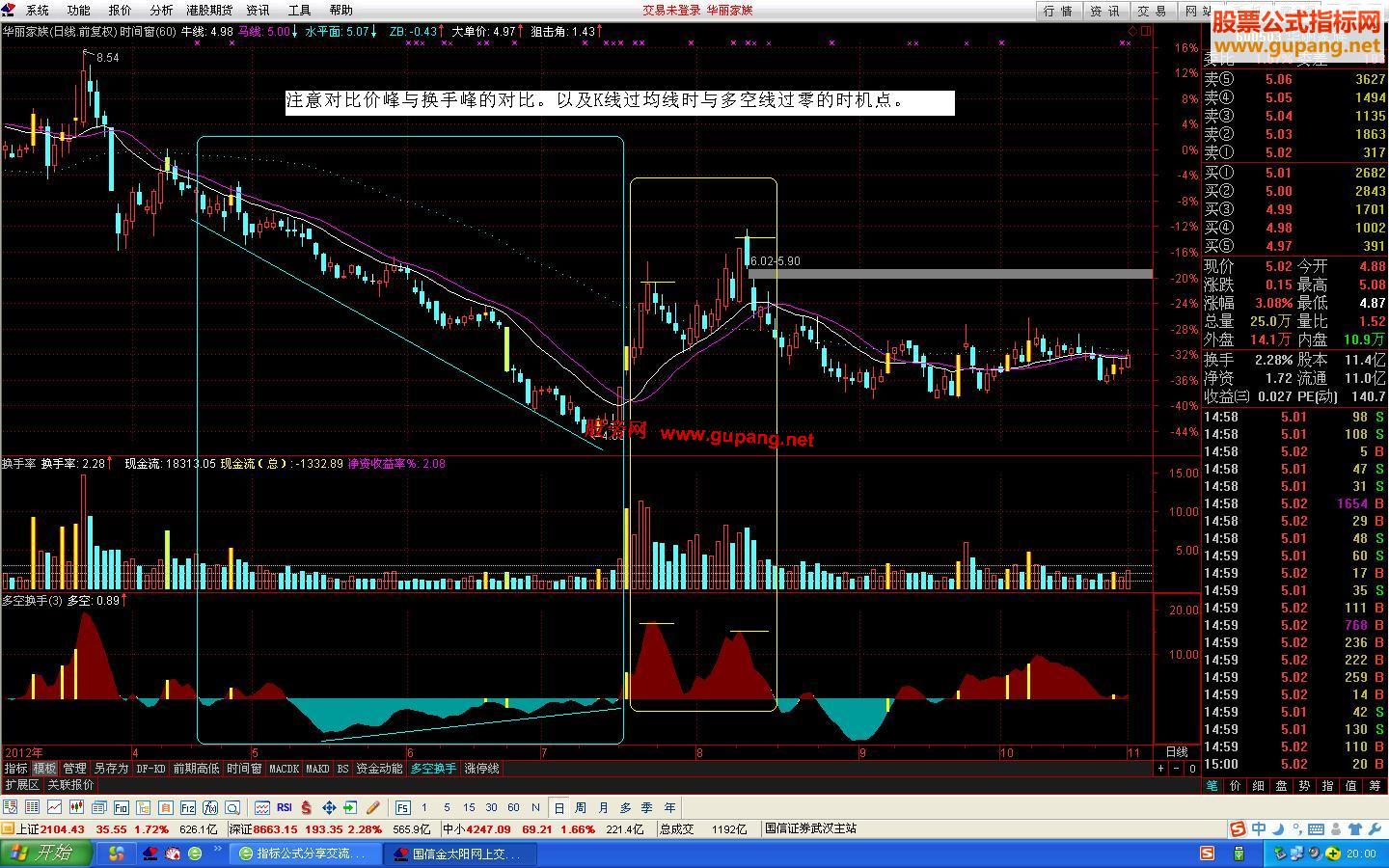Switch to 30-minute period
The width and height of the screenshot is (1389, 868).
(x=491, y=807)
